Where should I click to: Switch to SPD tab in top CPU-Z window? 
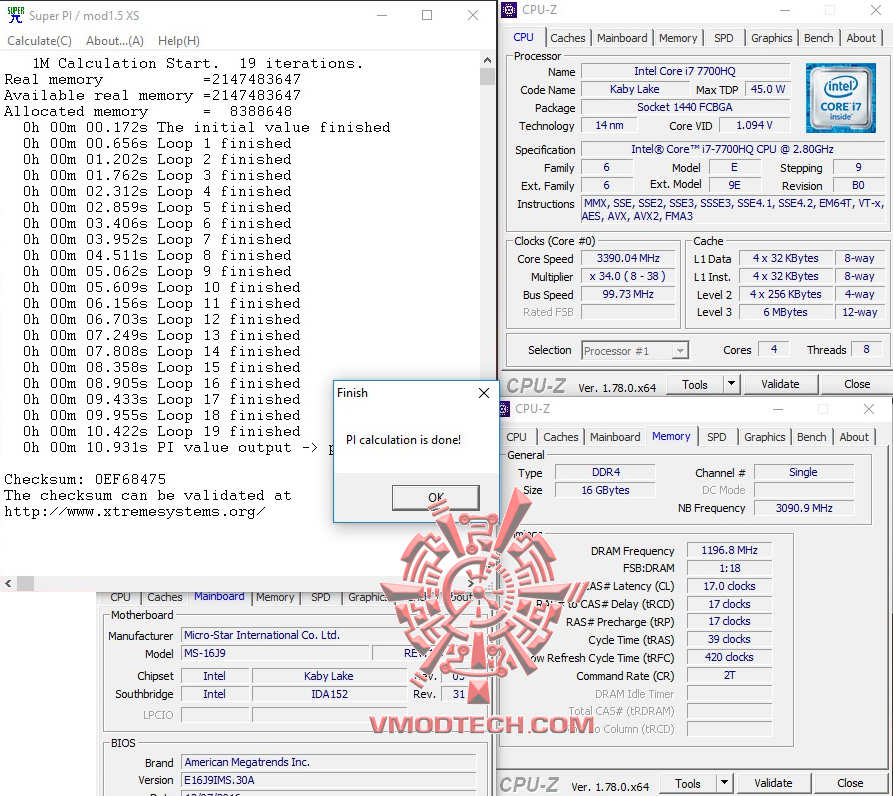pos(723,38)
